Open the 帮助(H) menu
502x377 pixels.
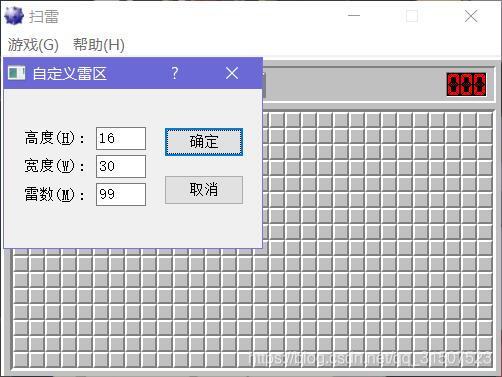pos(99,45)
